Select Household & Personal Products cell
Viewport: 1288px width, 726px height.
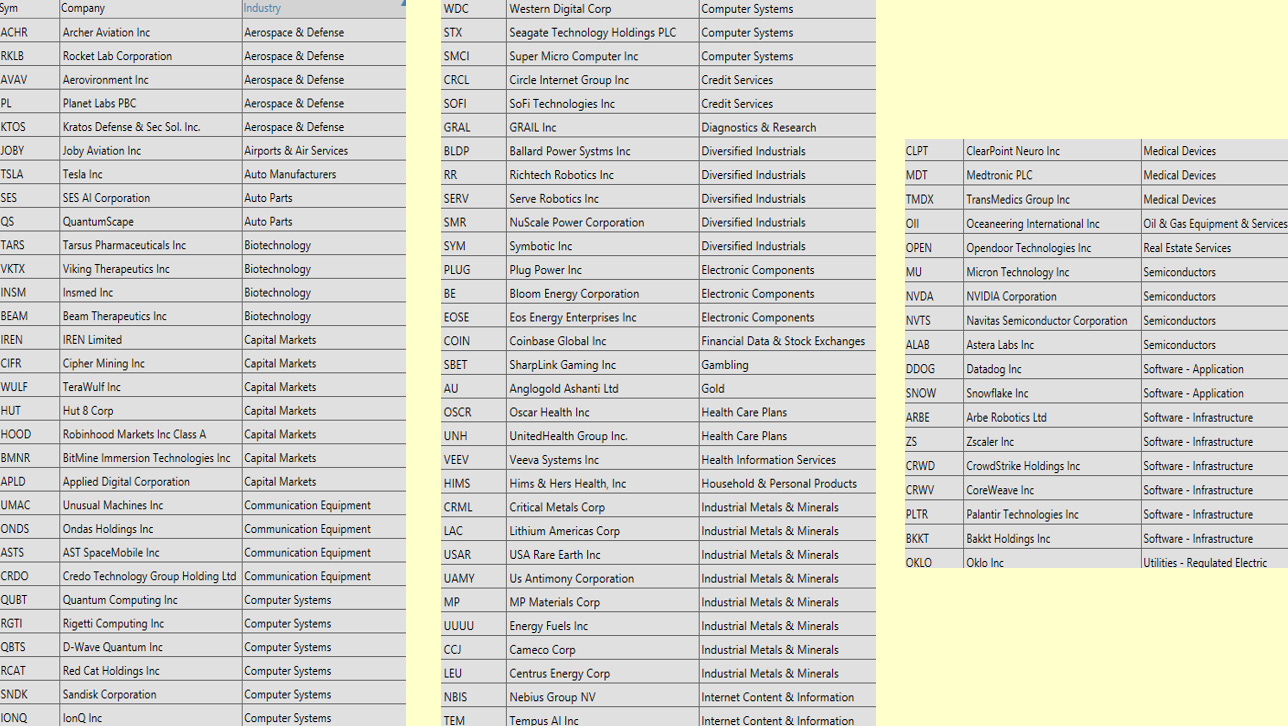pyautogui.click(x=787, y=483)
